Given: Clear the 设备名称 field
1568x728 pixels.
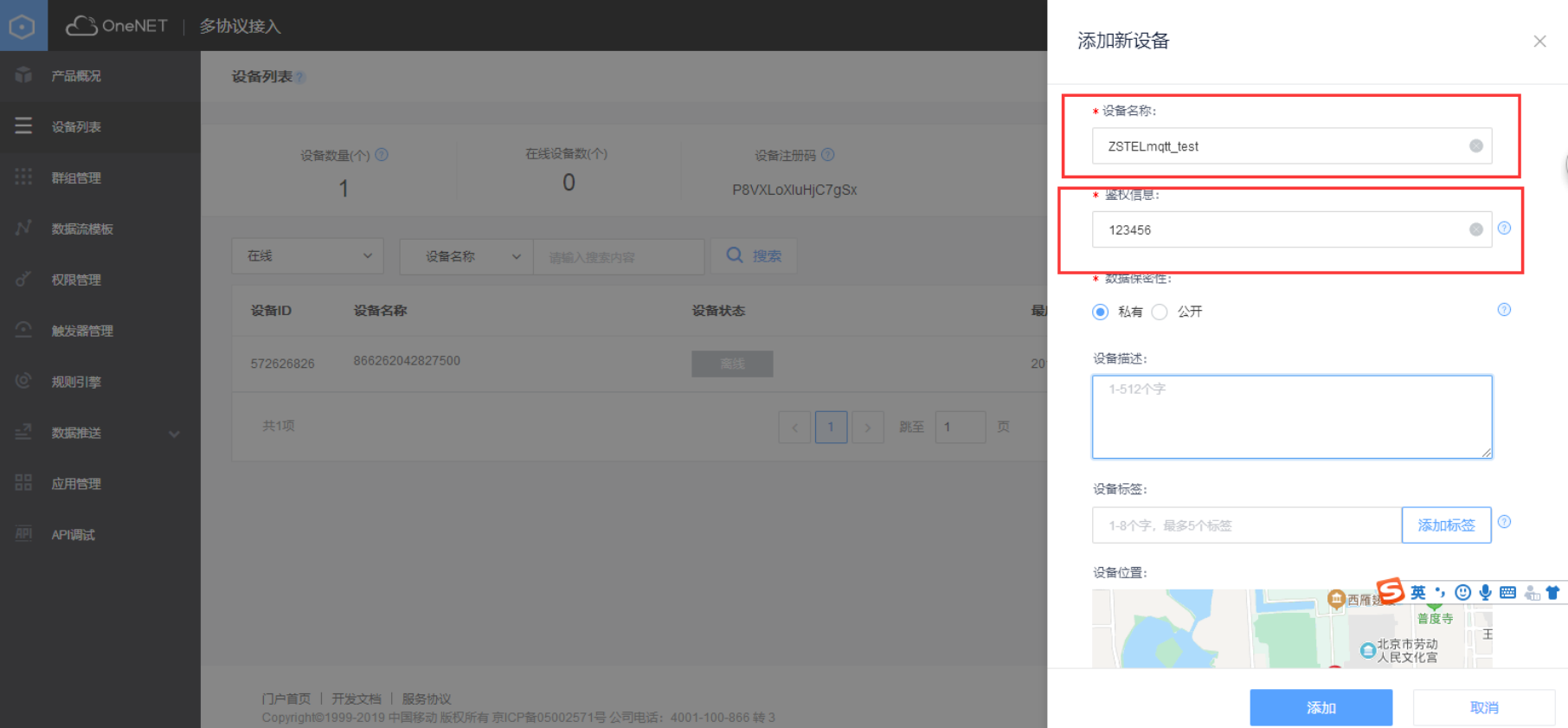Looking at the screenshot, I should click(1476, 146).
